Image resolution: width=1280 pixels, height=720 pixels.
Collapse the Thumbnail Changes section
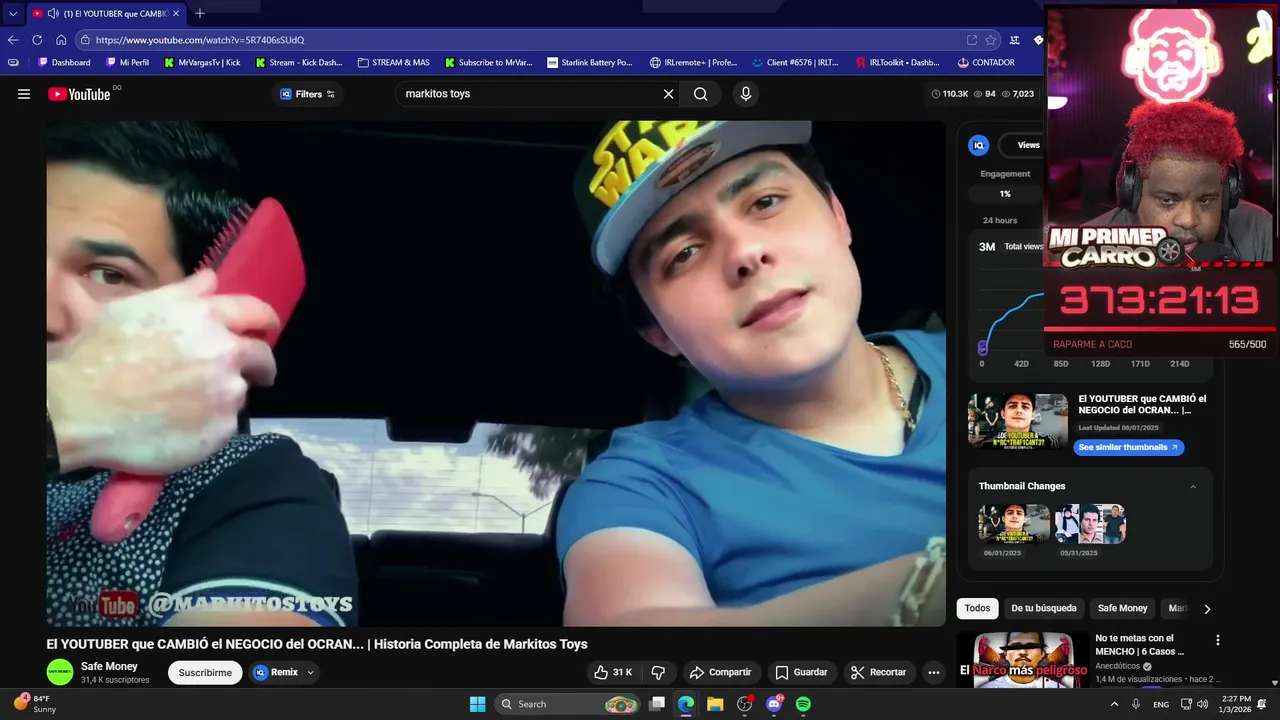point(1193,486)
